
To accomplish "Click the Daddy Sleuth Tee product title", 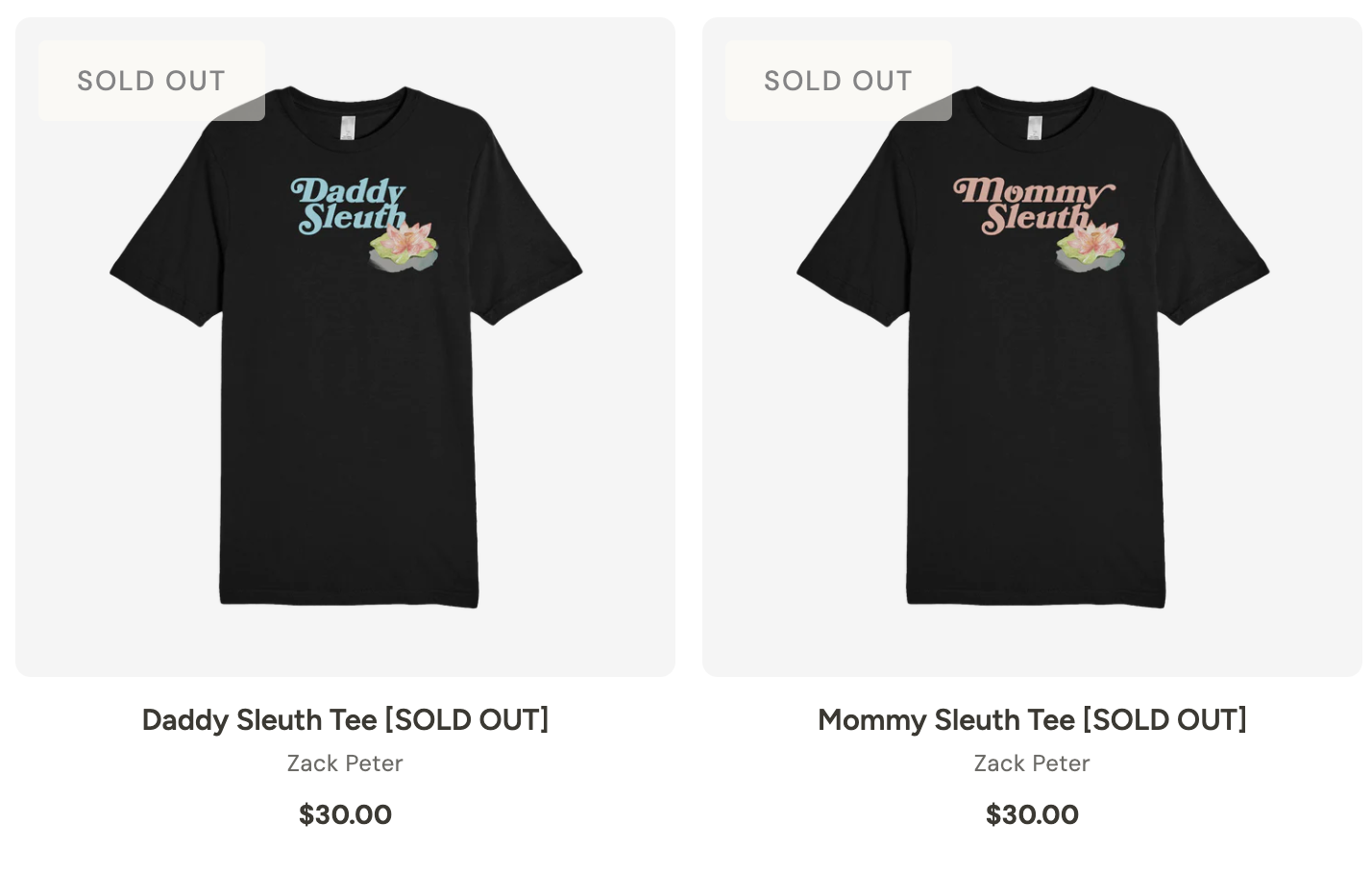I will click(345, 719).
